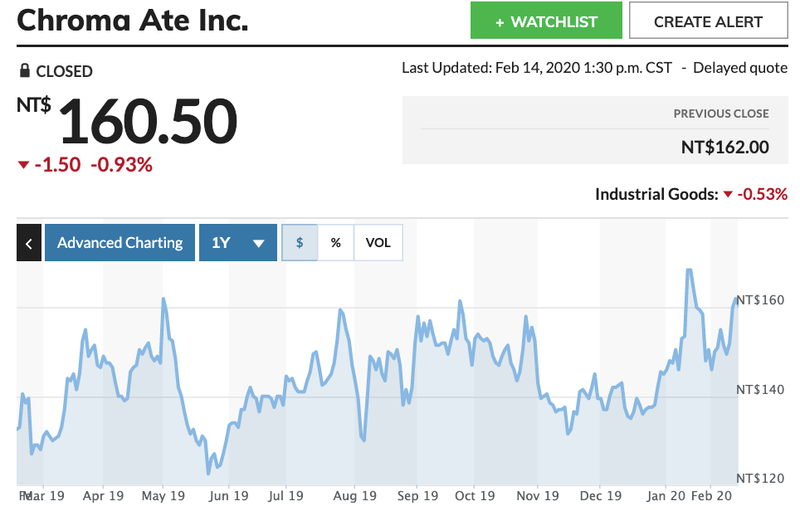Select the PREVIOUS CLOSE label
Image resolution: width=800 pixels, height=510 pixels.
[x=721, y=114]
